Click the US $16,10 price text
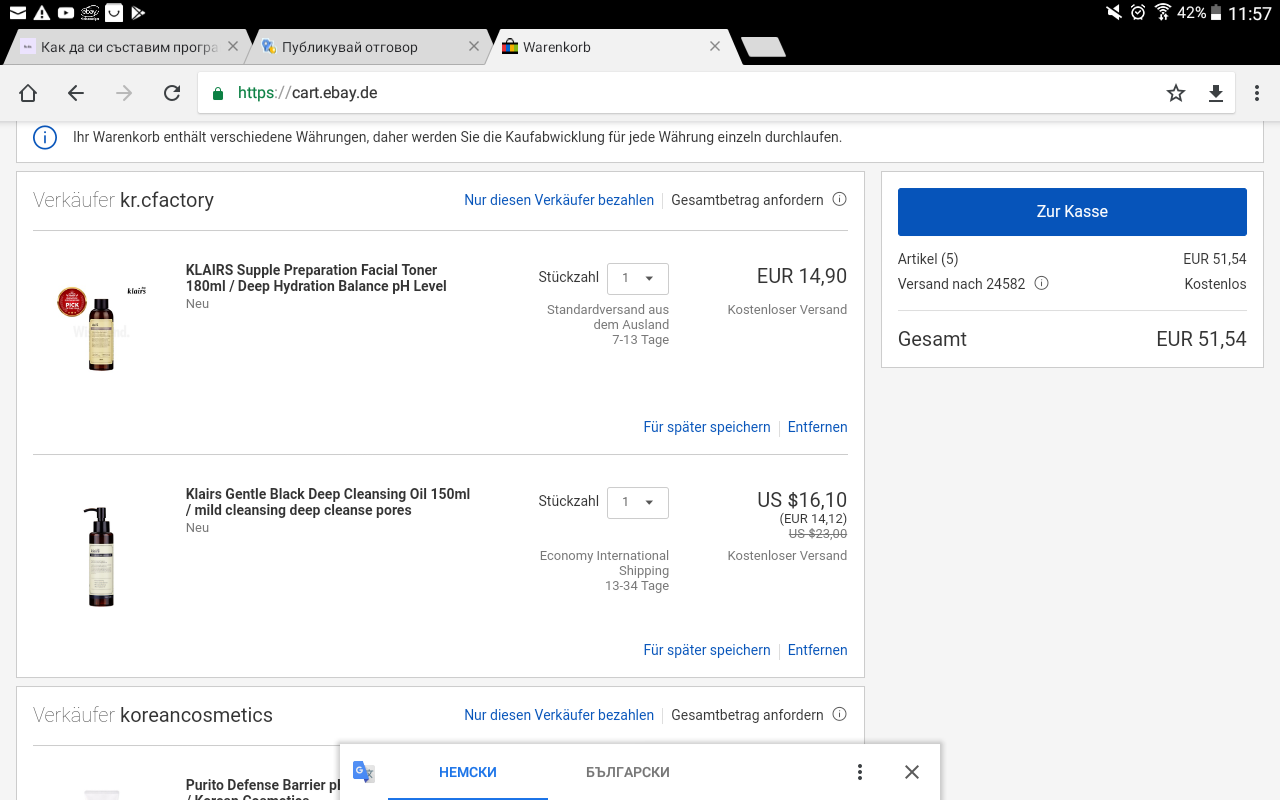Viewport: 1280px width, 800px height. click(802, 500)
